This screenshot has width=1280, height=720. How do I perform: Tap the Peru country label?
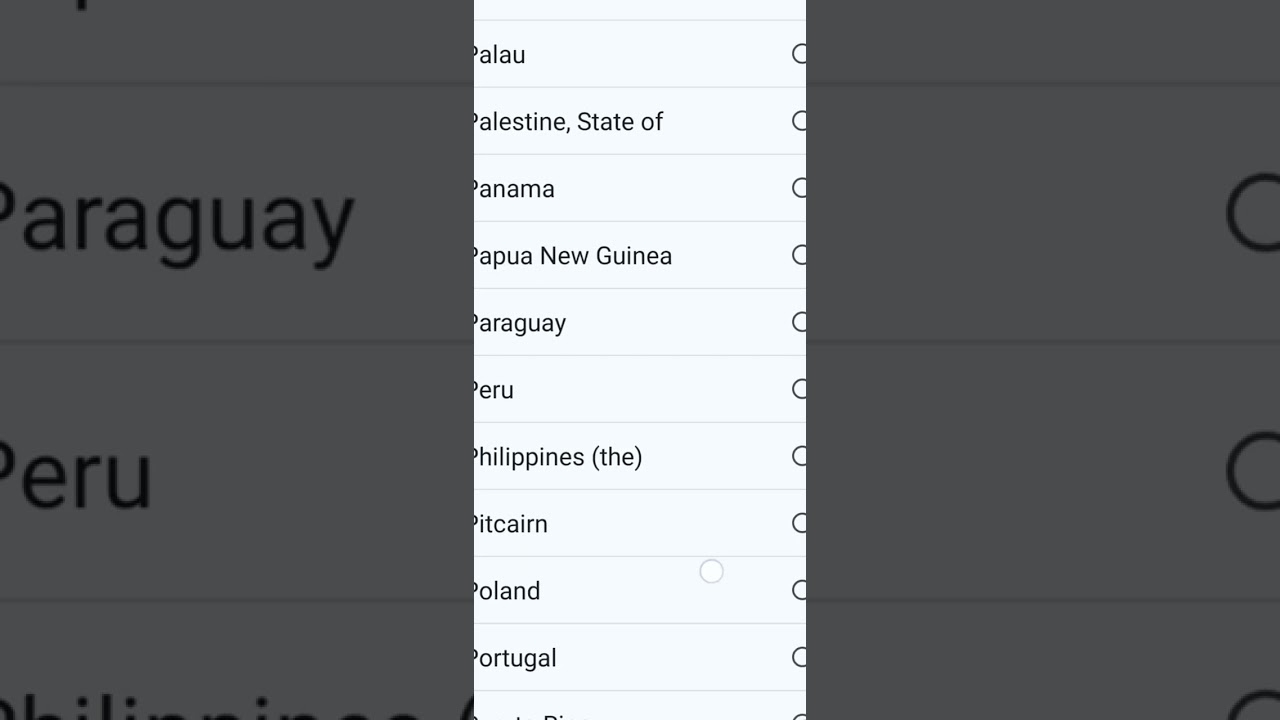pos(494,390)
